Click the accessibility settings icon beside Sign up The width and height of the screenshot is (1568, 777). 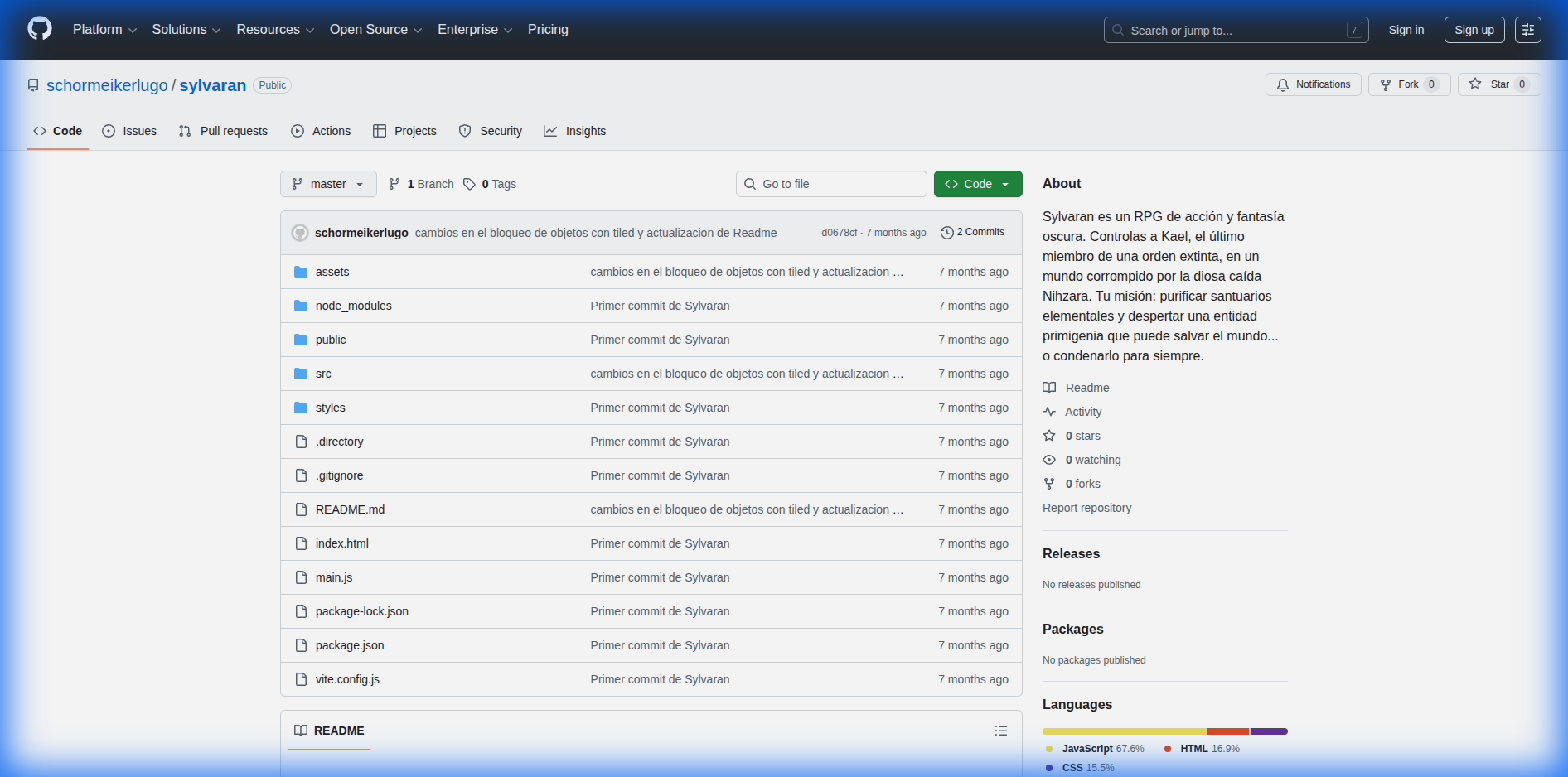1527,30
